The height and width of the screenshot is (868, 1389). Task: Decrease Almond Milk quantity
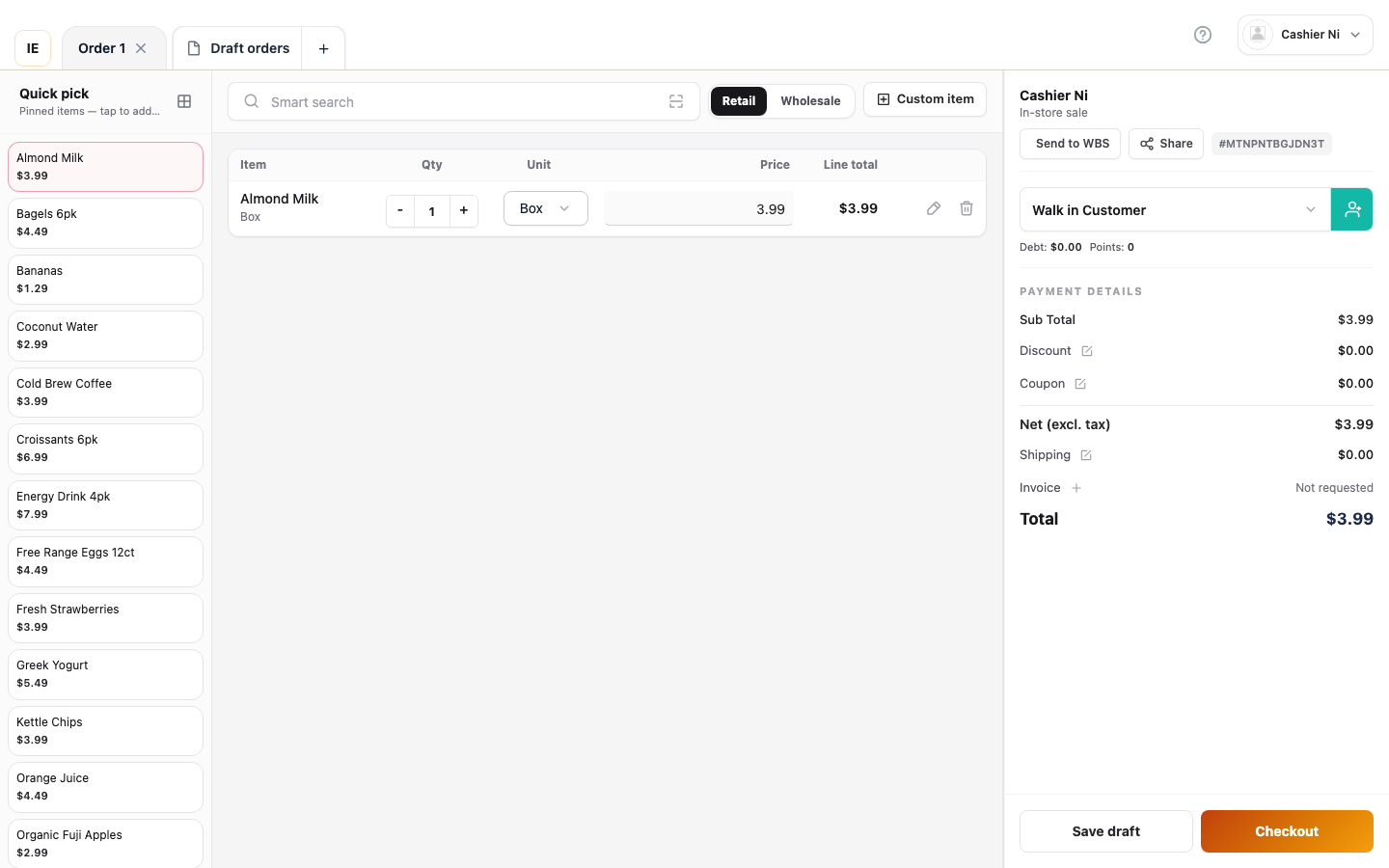400,210
